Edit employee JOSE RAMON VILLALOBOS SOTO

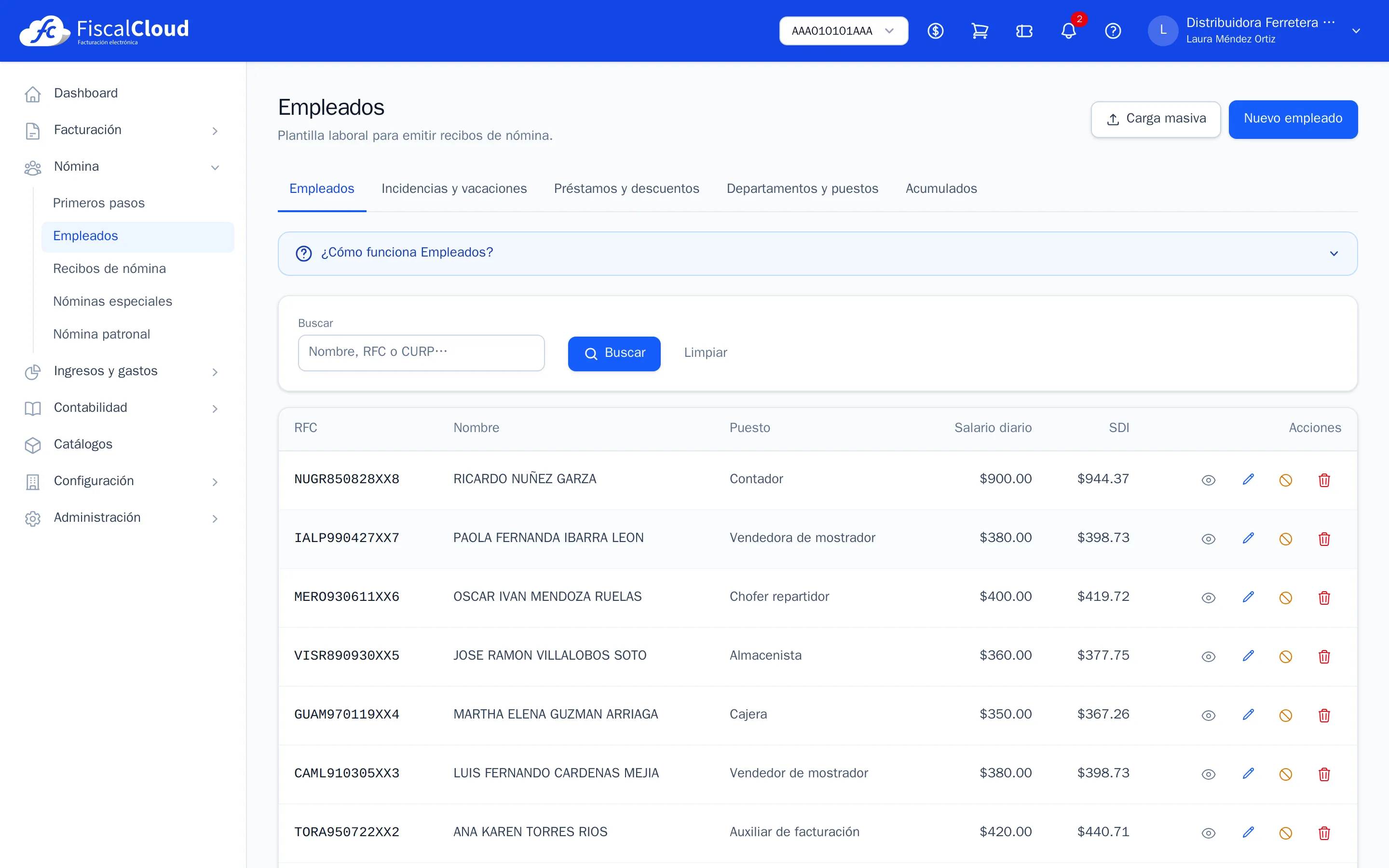coord(1248,656)
